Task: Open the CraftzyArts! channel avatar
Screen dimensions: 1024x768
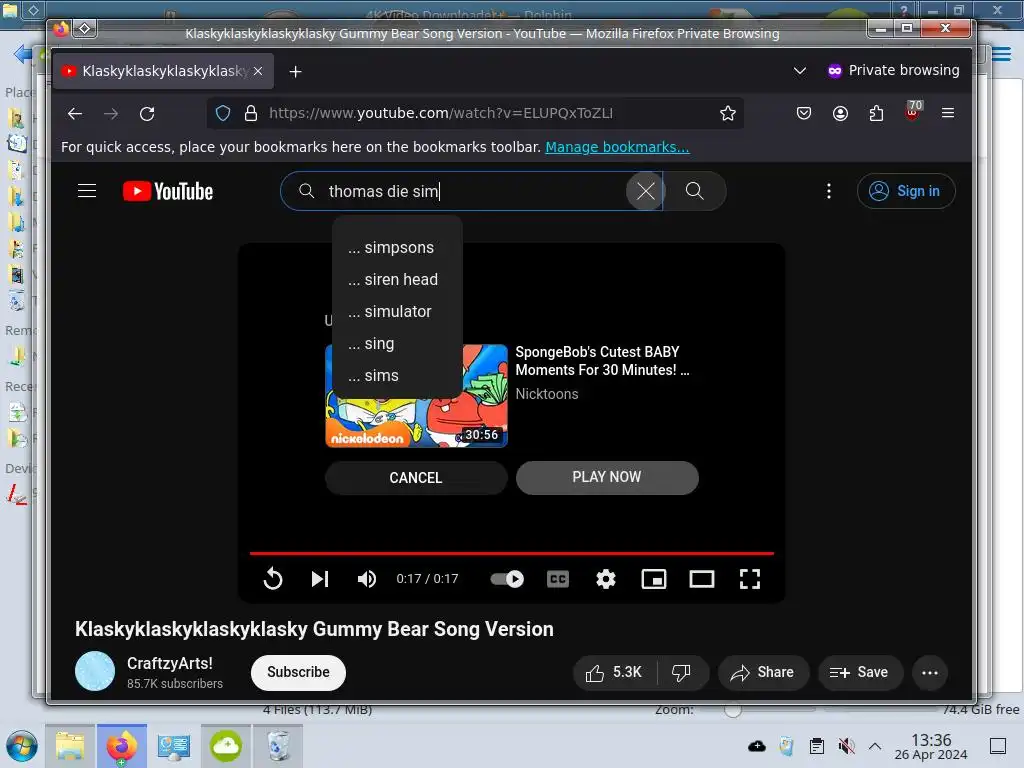Action: click(x=95, y=671)
